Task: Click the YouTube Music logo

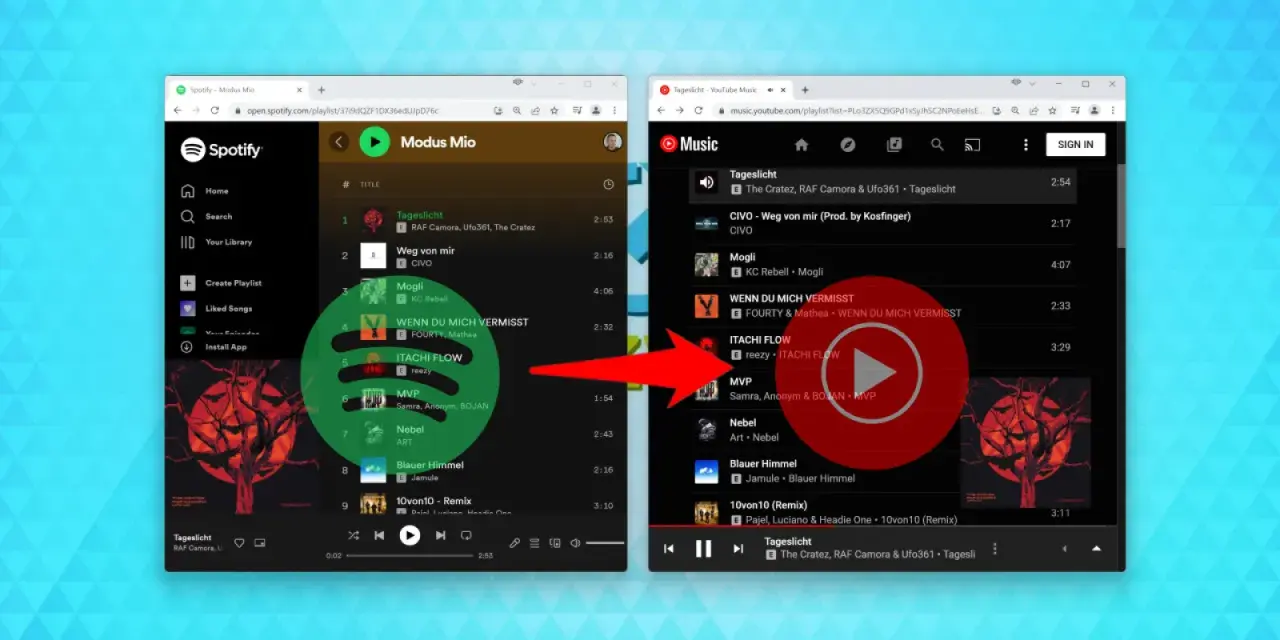Action: click(x=689, y=144)
